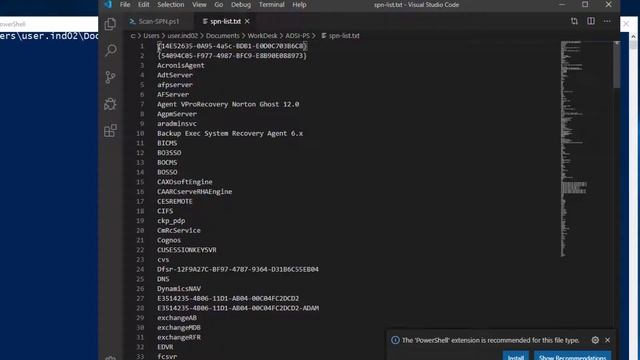Click the 'Agent VProRecovery Norton Ghost 12.0' line
640x360 pixels.
[228, 104]
